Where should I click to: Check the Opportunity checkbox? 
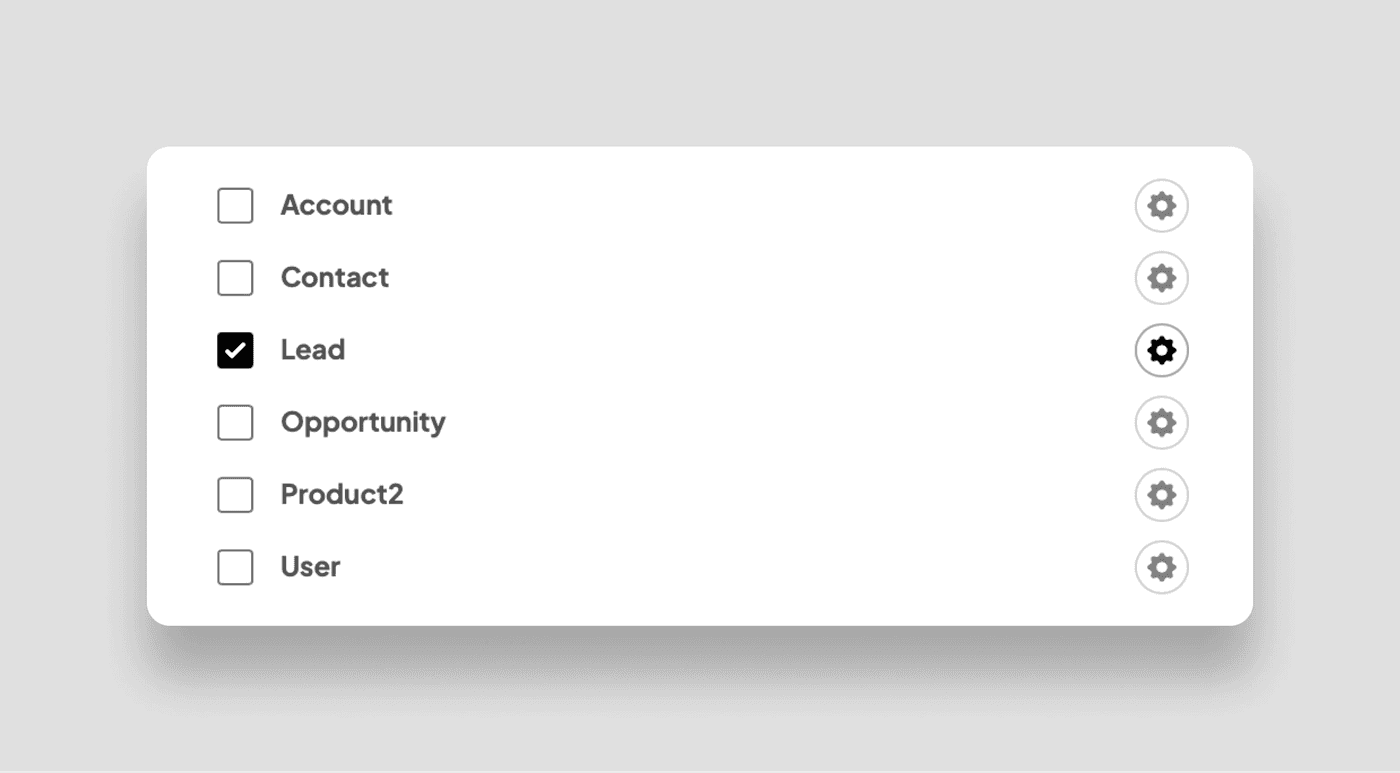tap(235, 423)
